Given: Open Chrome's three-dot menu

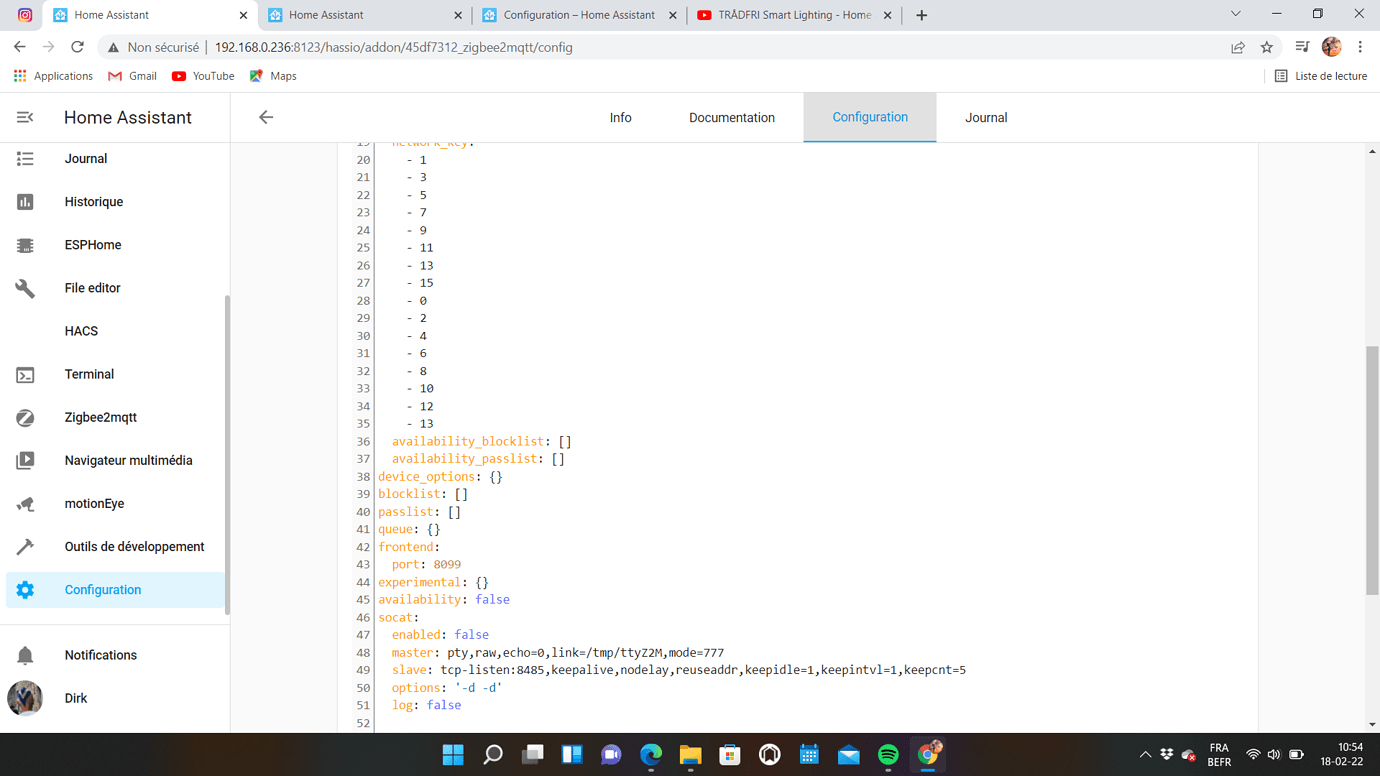Looking at the screenshot, I should tap(1360, 47).
